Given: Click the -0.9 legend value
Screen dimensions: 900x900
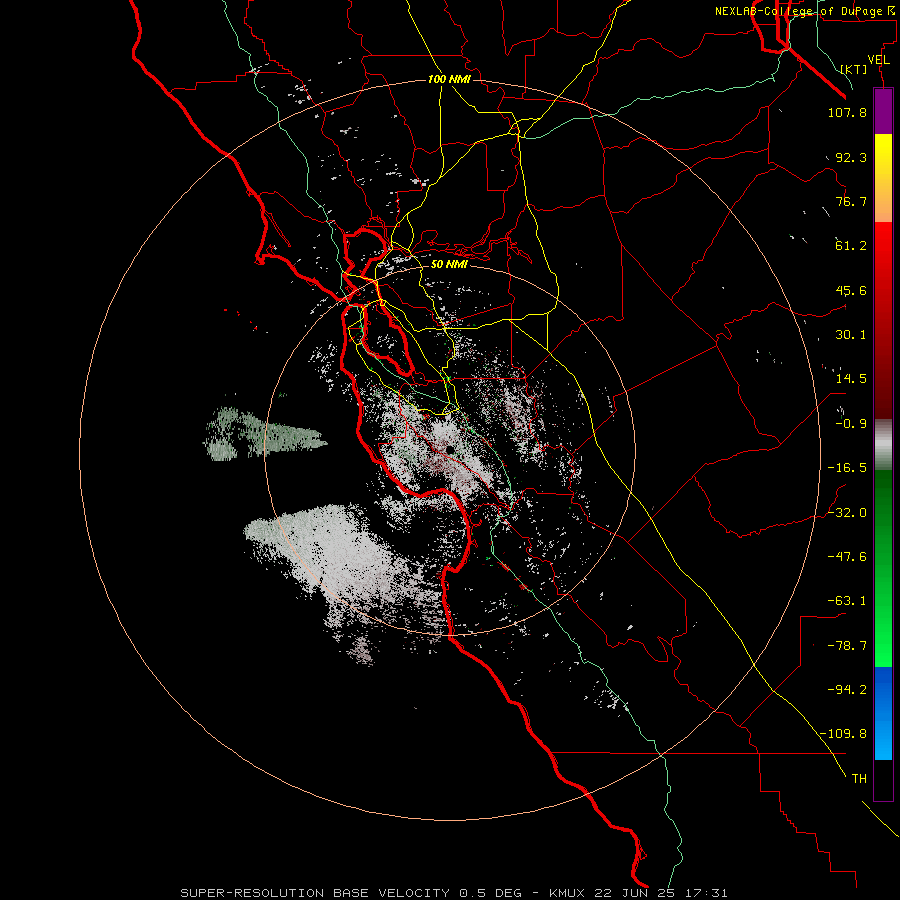Looking at the screenshot, I should (x=851, y=424).
